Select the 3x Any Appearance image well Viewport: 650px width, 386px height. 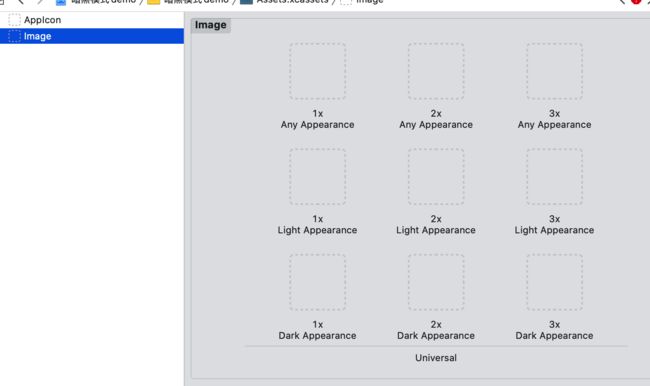[x=555, y=71]
